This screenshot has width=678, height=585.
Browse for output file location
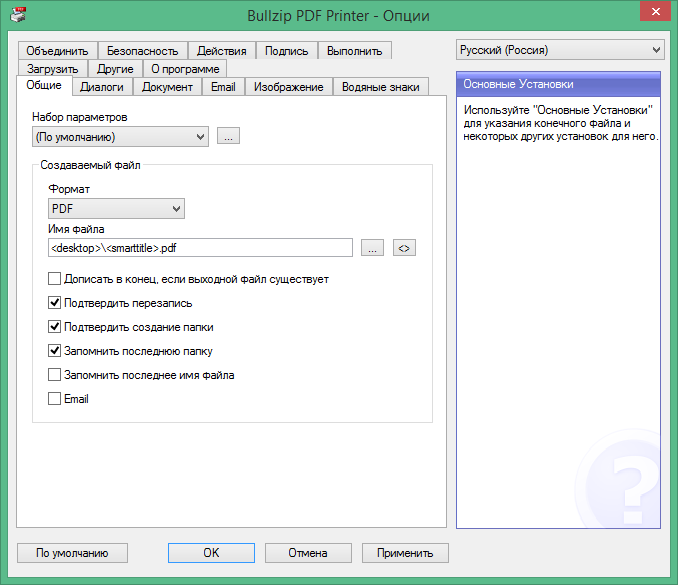point(372,248)
